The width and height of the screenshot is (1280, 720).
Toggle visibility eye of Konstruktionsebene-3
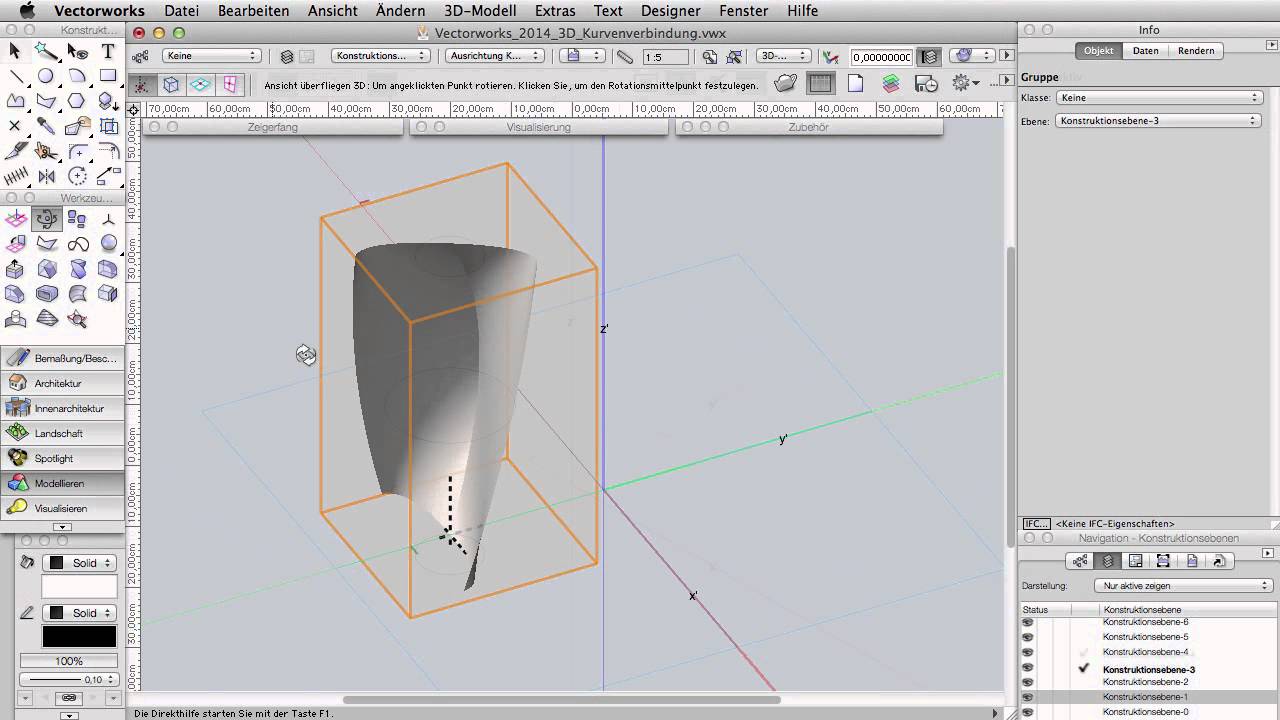[x=1027, y=668]
